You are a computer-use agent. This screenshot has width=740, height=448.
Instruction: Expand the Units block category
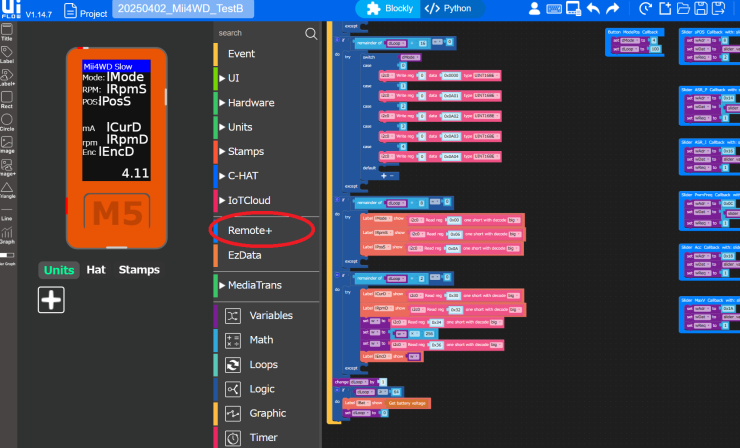pyautogui.click(x=267, y=127)
